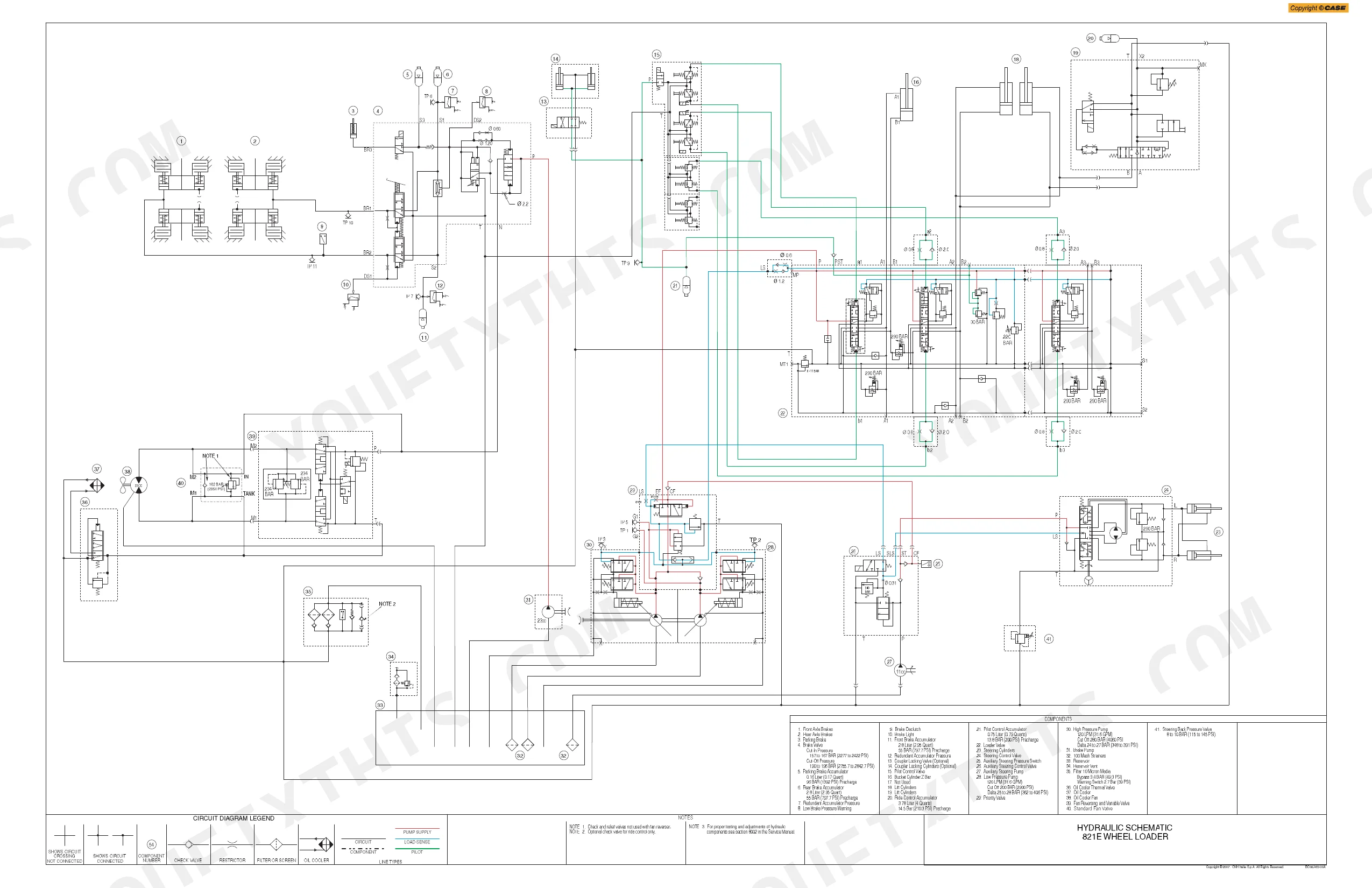Viewport: 1372px width, 888px height.
Task: Click the HYDRAULIC SCHEMATIC 821E WHEEL LOADER title
Action: tap(1125, 832)
